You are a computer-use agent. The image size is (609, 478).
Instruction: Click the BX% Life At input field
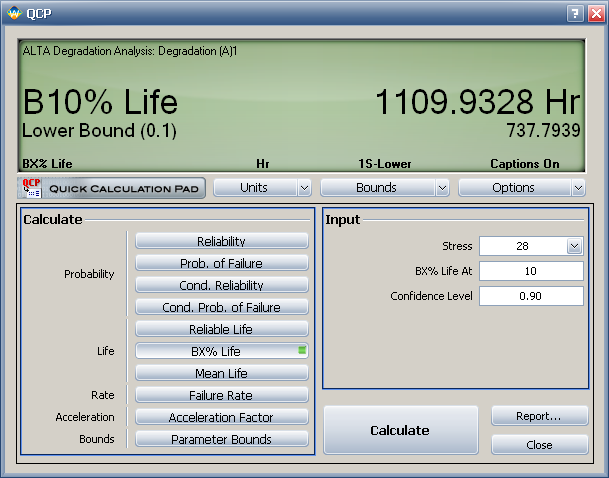[530, 271]
